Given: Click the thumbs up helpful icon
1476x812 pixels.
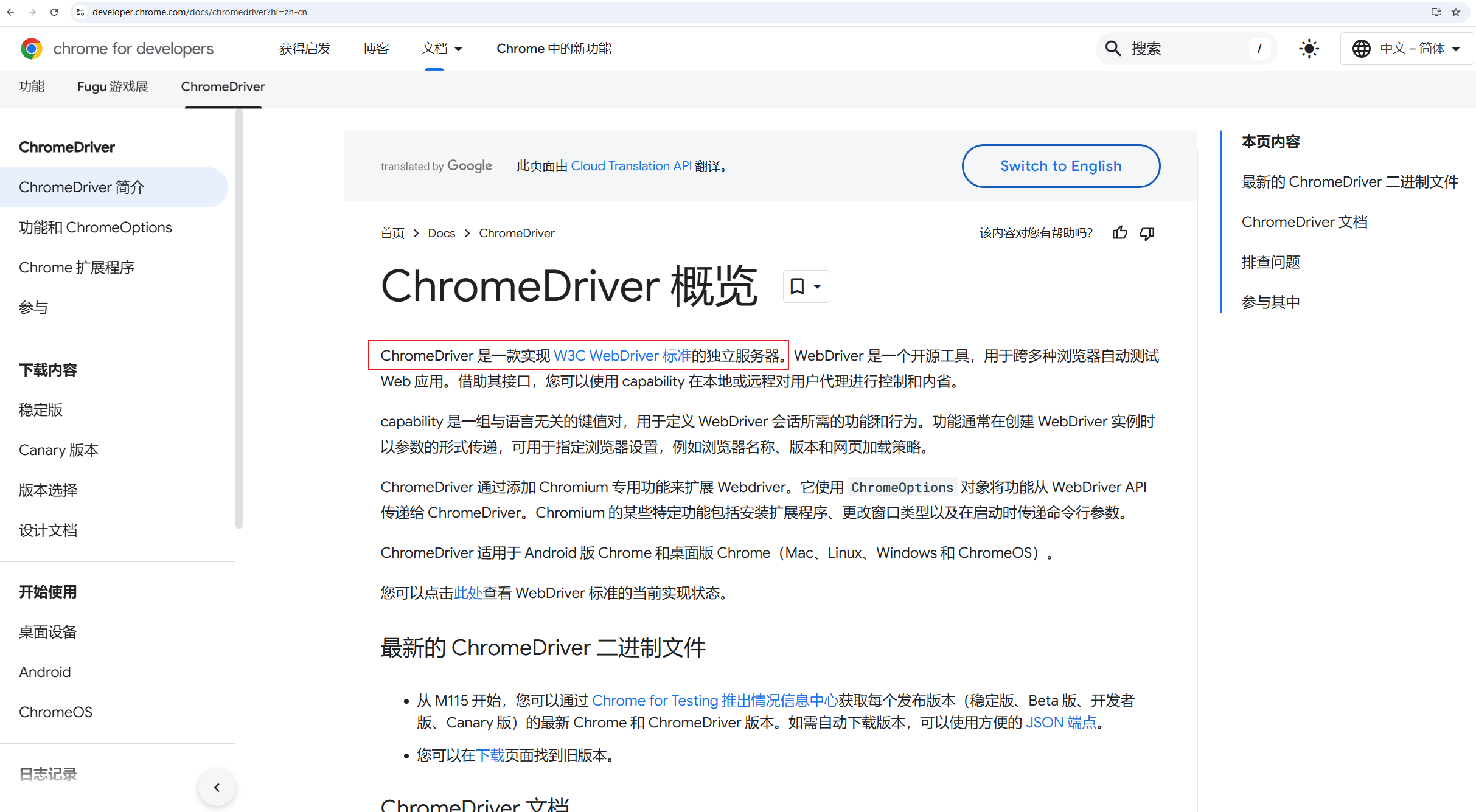Looking at the screenshot, I should [1119, 233].
